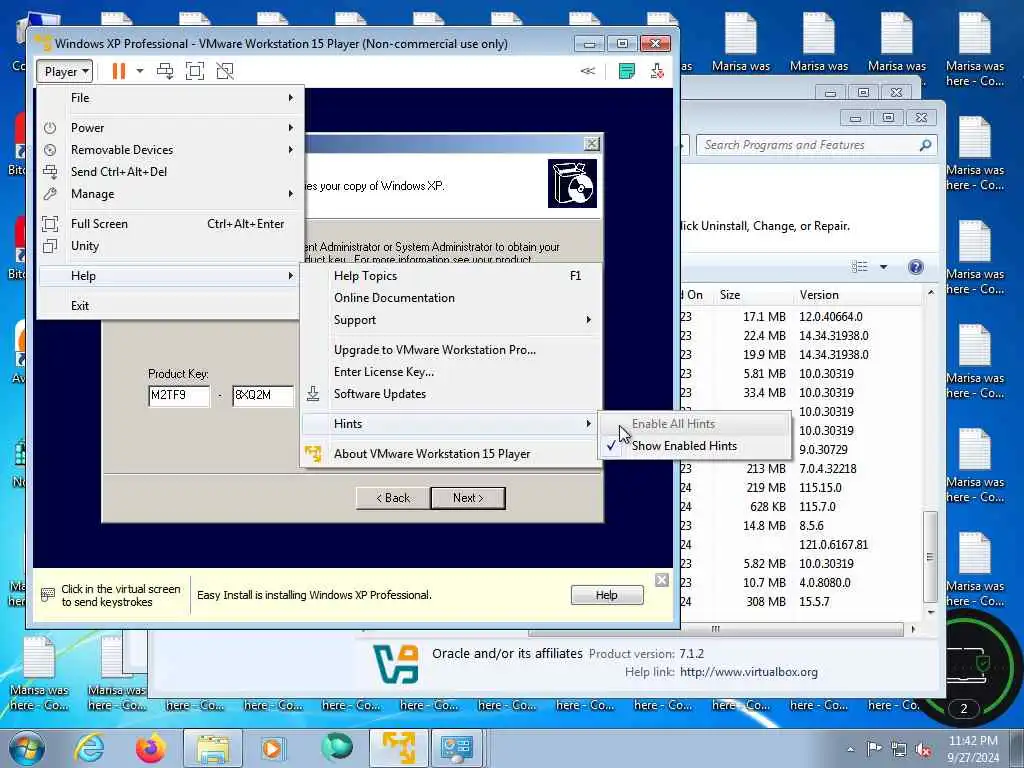Select Unity in the Player menu
The image size is (1024, 768).
pyautogui.click(x=171, y=246)
